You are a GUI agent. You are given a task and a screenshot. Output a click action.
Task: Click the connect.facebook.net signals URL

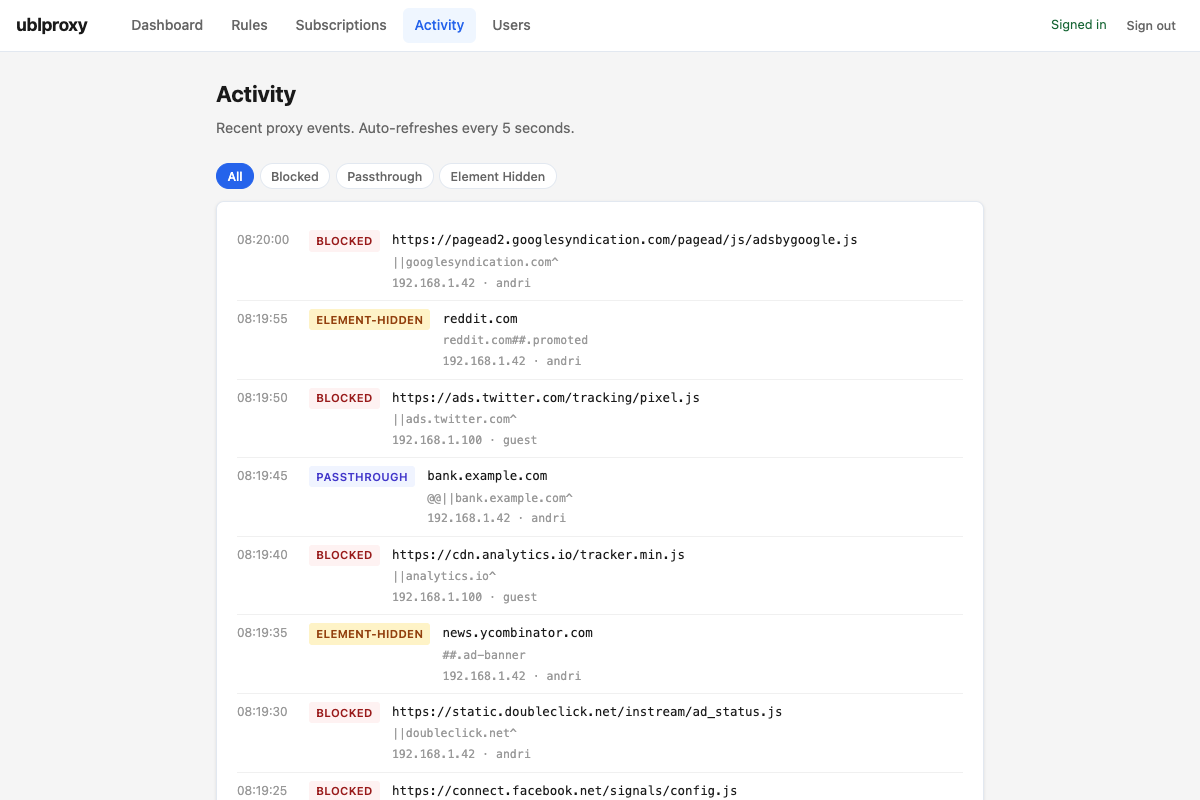(564, 790)
